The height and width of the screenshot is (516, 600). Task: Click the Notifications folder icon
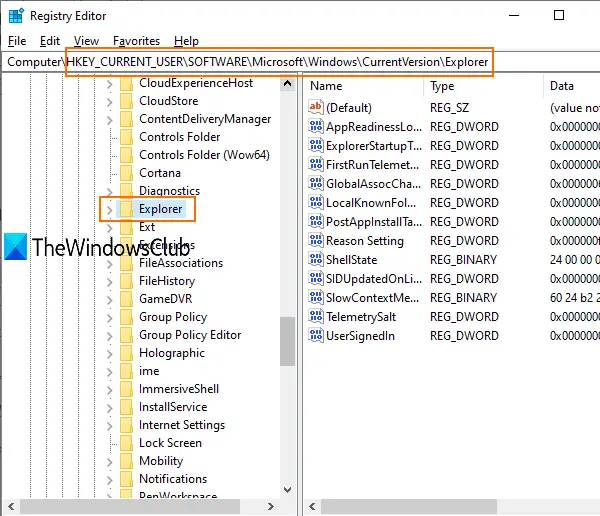coord(127,479)
